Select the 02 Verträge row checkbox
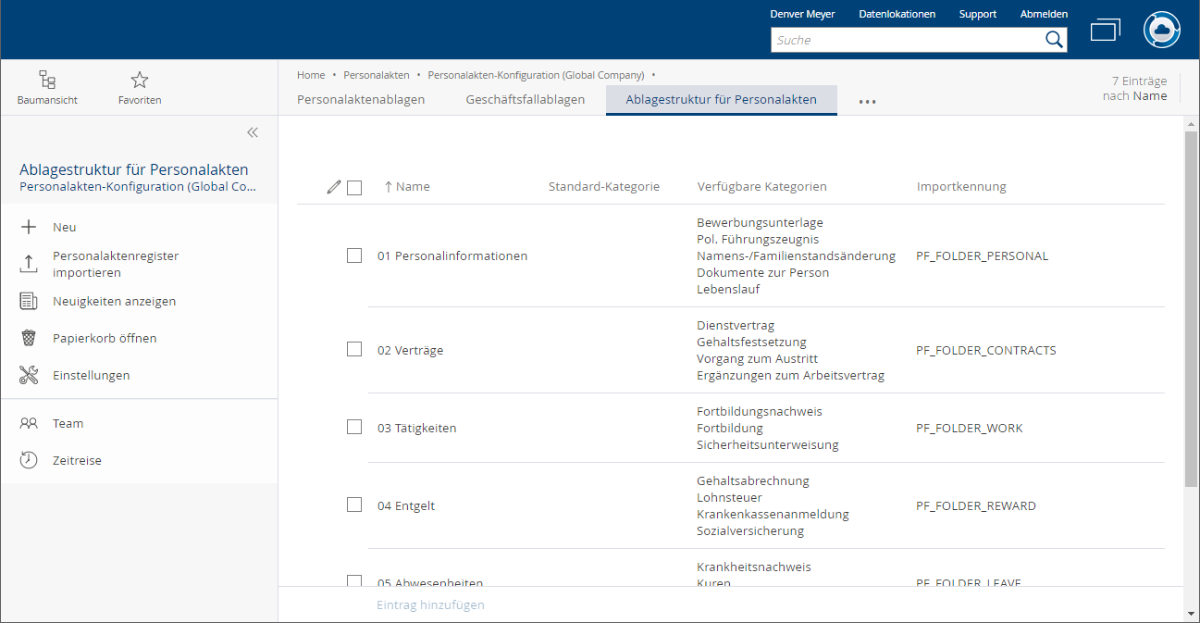The image size is (1200, 623). click(x=354, y=350)
